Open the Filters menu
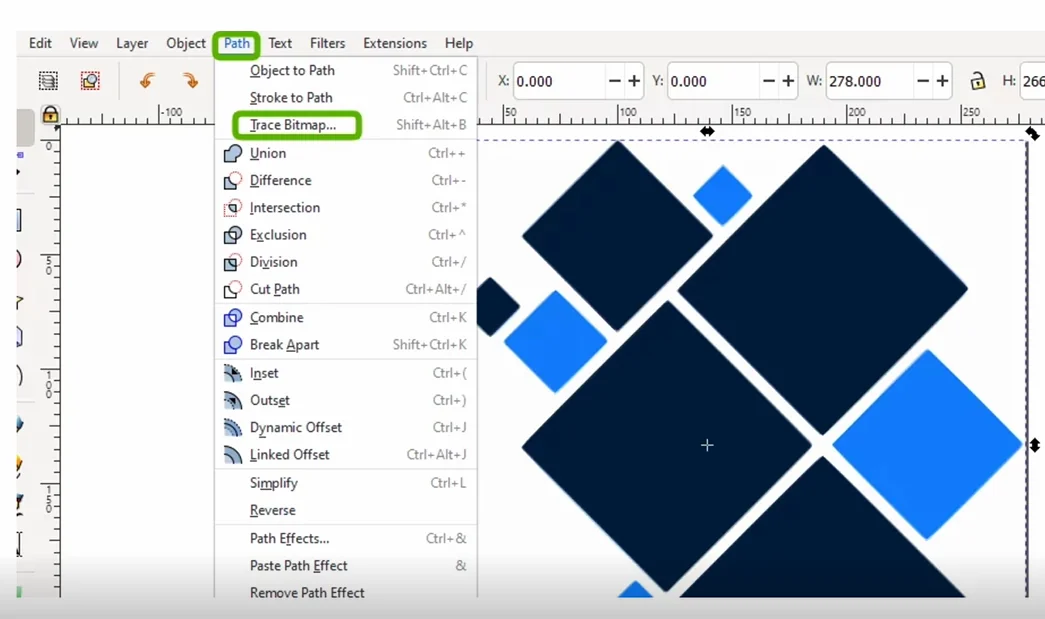The width and height of the screenshot is (1045, 619). tap(327, 43)
